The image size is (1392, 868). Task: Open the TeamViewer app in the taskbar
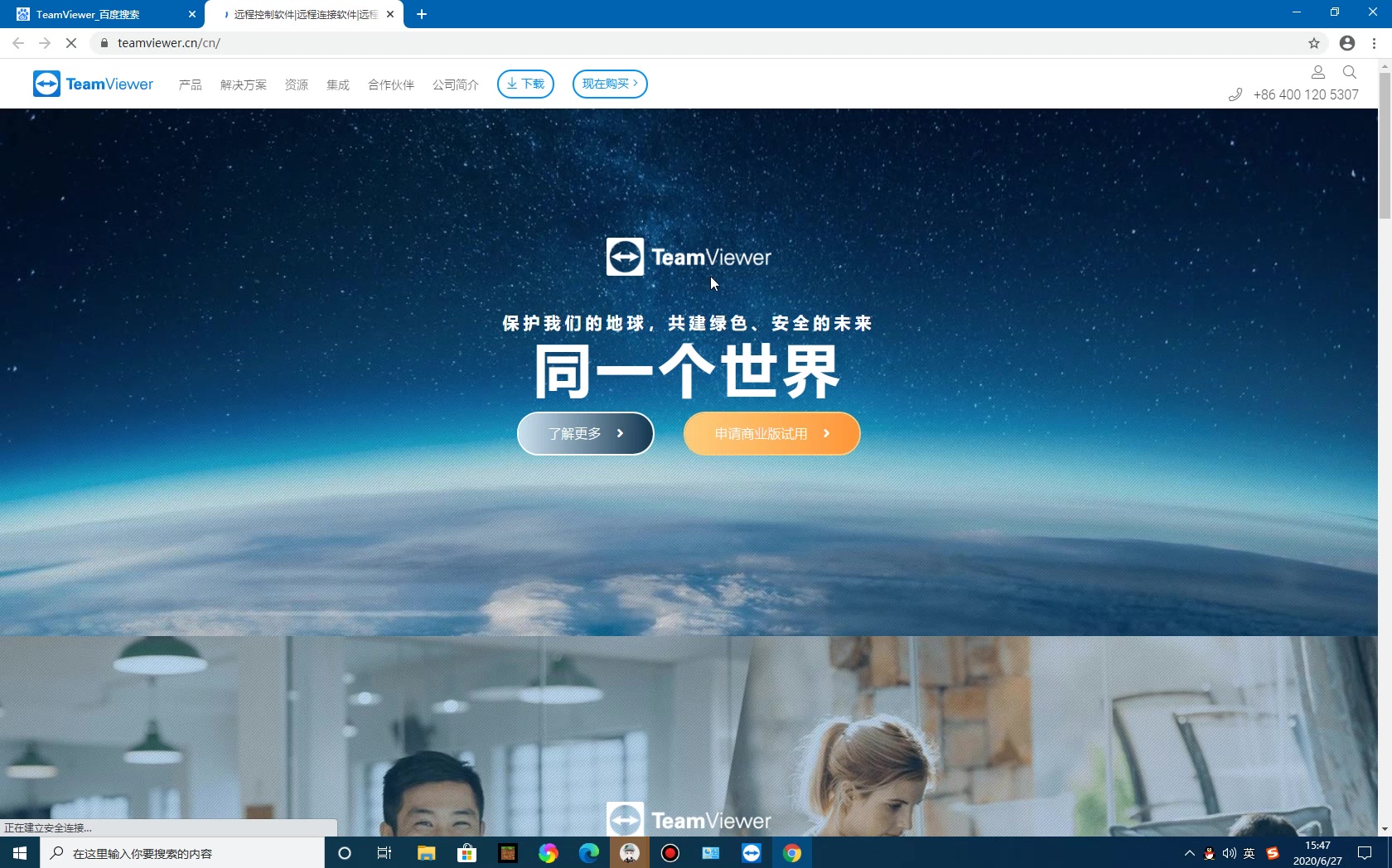[x=752, y=853]
